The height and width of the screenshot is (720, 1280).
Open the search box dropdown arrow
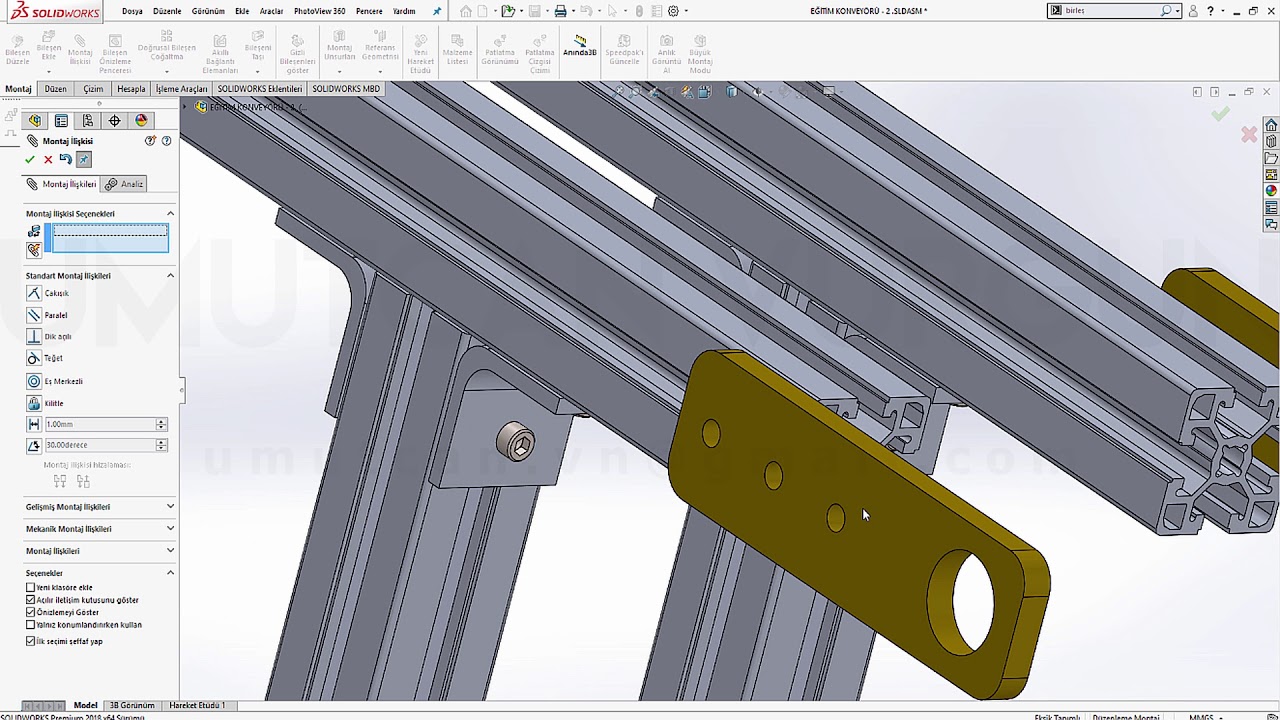pos(1178,11)
